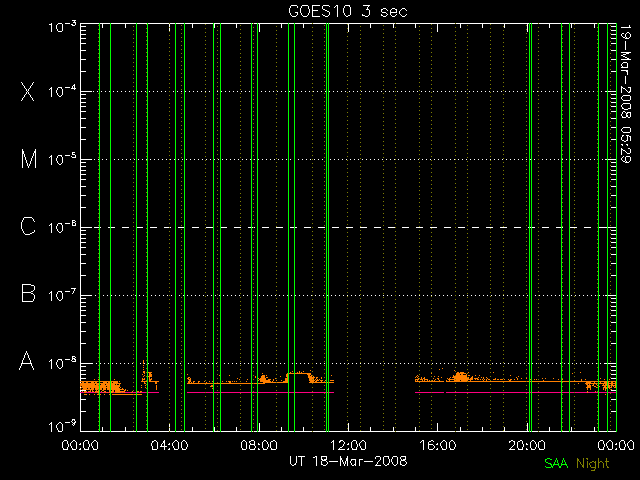This screenshot has height=480, width=640.
Task: Click the X flare class label
Action: click(x=28, y=91)
